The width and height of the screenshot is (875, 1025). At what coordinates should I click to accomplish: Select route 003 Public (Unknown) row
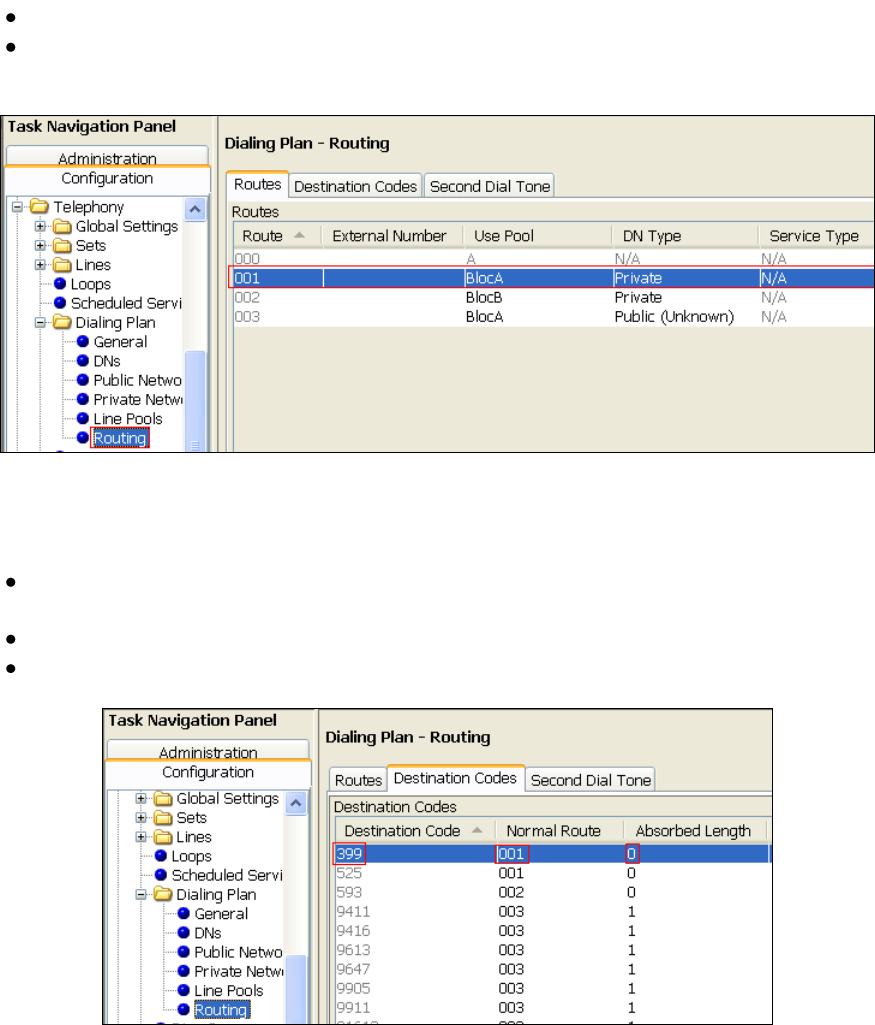pos(553,316)
